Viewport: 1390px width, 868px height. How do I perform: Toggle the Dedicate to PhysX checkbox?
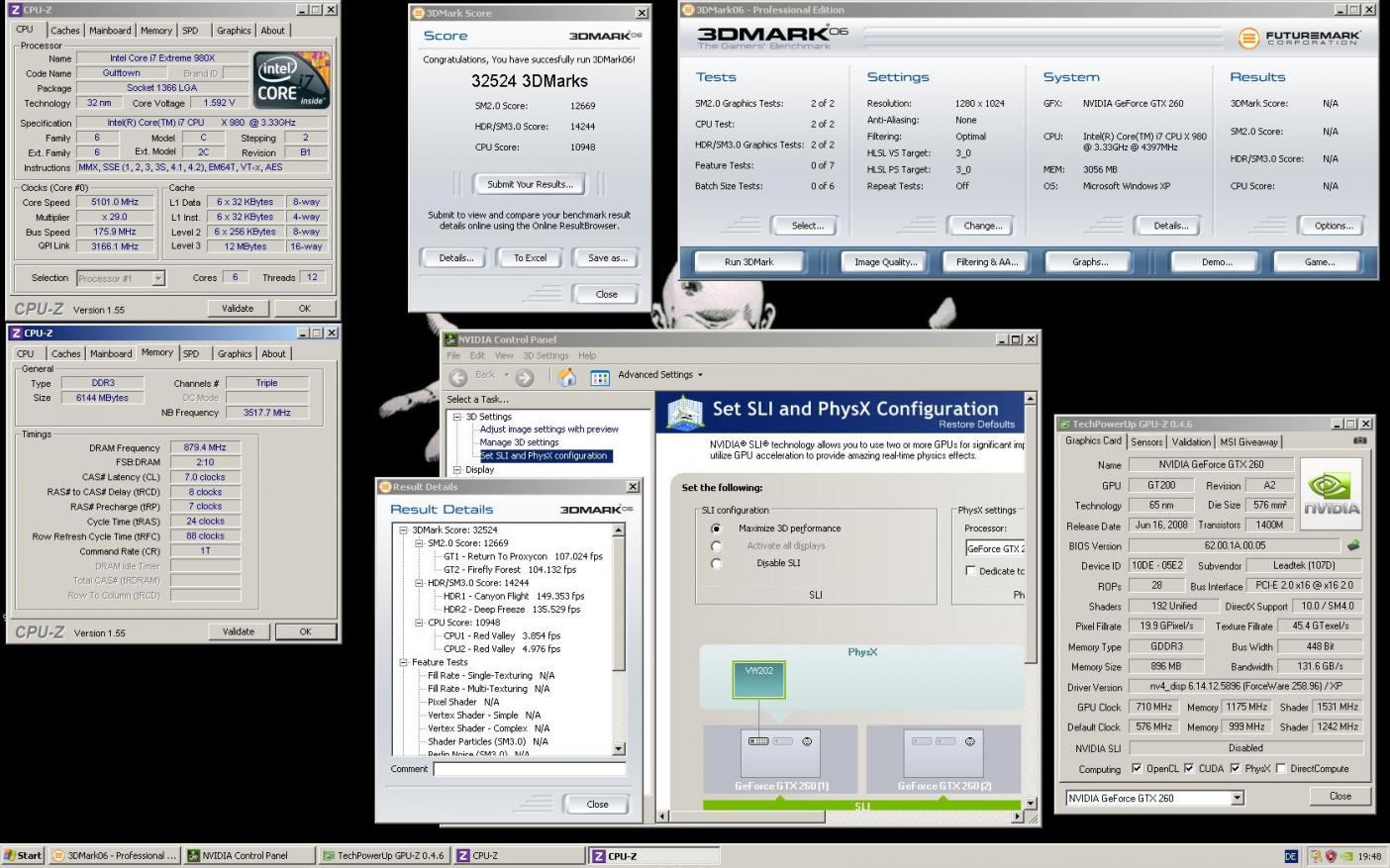point(970,571)
